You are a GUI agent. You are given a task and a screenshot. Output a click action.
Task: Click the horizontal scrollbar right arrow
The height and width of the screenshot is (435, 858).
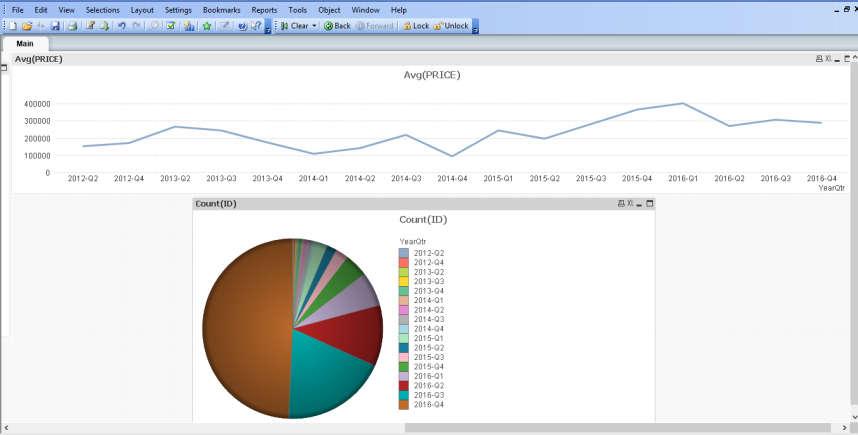(843, 427)
